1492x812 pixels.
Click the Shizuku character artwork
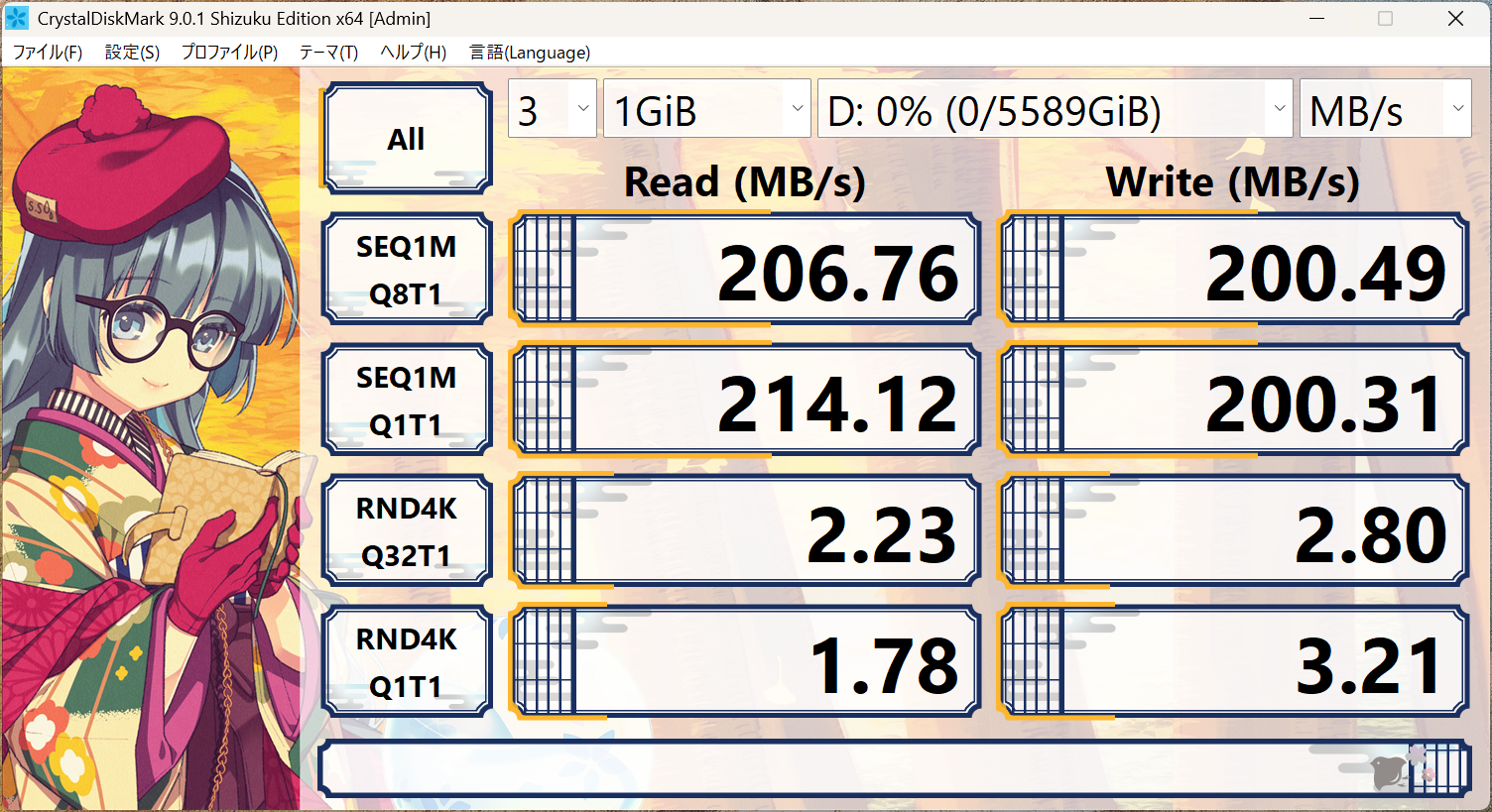(151, 439)
